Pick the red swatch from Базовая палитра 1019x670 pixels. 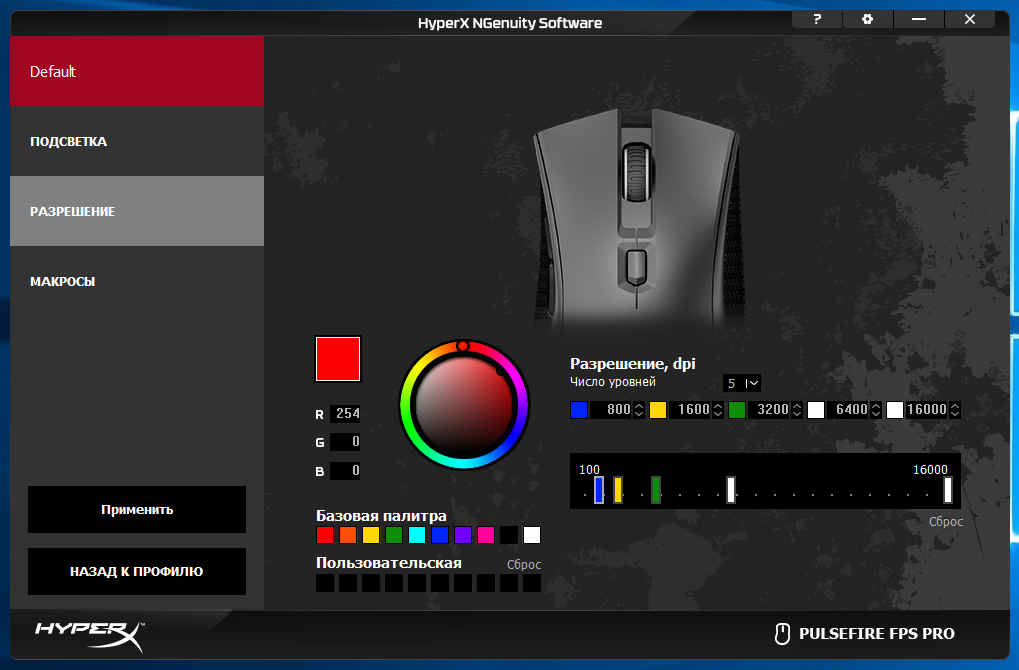tap(324, 535)
